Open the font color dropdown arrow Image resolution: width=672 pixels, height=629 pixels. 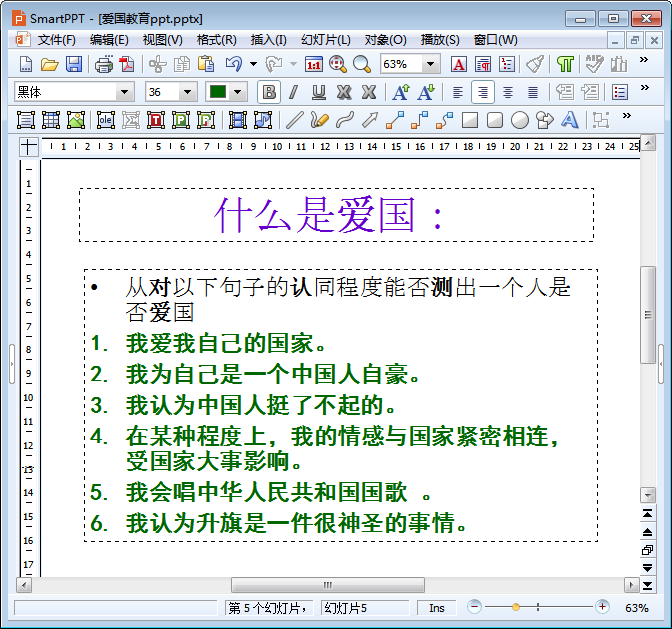(x=238, y=92)
